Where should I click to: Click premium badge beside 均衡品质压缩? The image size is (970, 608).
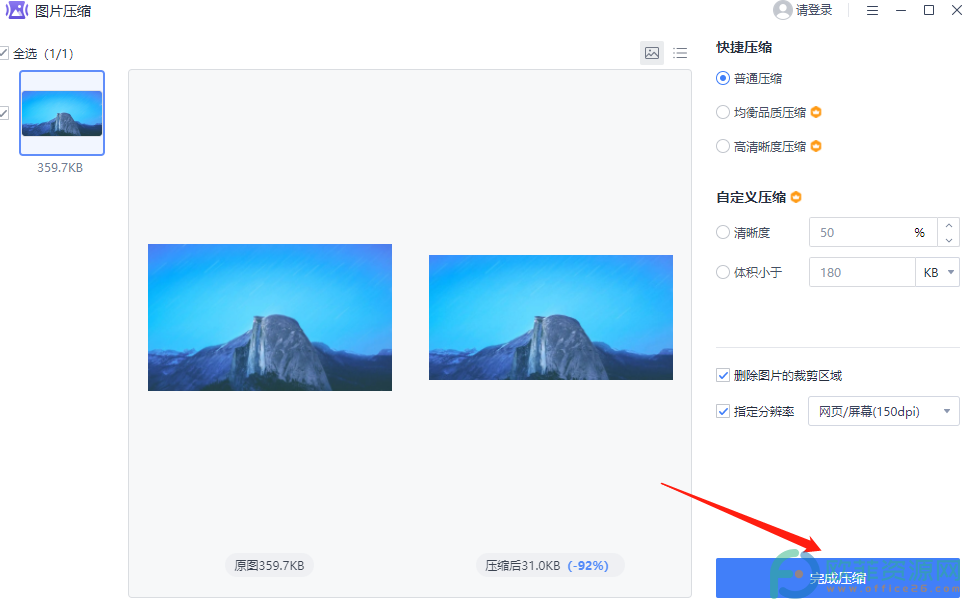click(x=816, y=112)
